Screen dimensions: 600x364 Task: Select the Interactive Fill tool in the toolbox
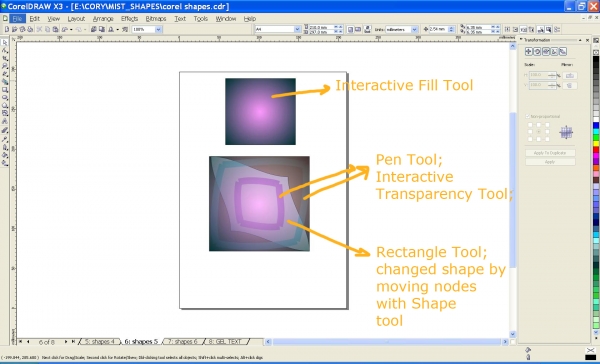click(x=5, y=163)
